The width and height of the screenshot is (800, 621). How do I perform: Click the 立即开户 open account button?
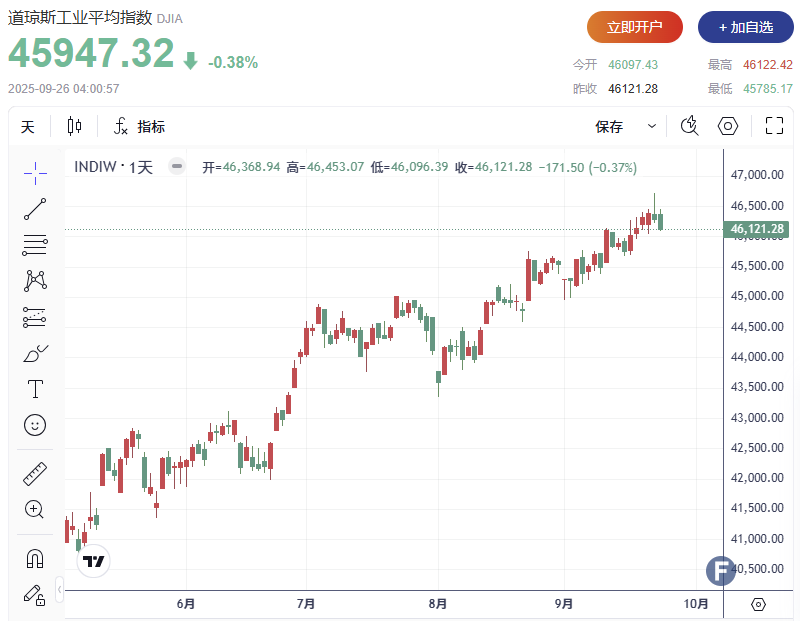coord(635,27)
